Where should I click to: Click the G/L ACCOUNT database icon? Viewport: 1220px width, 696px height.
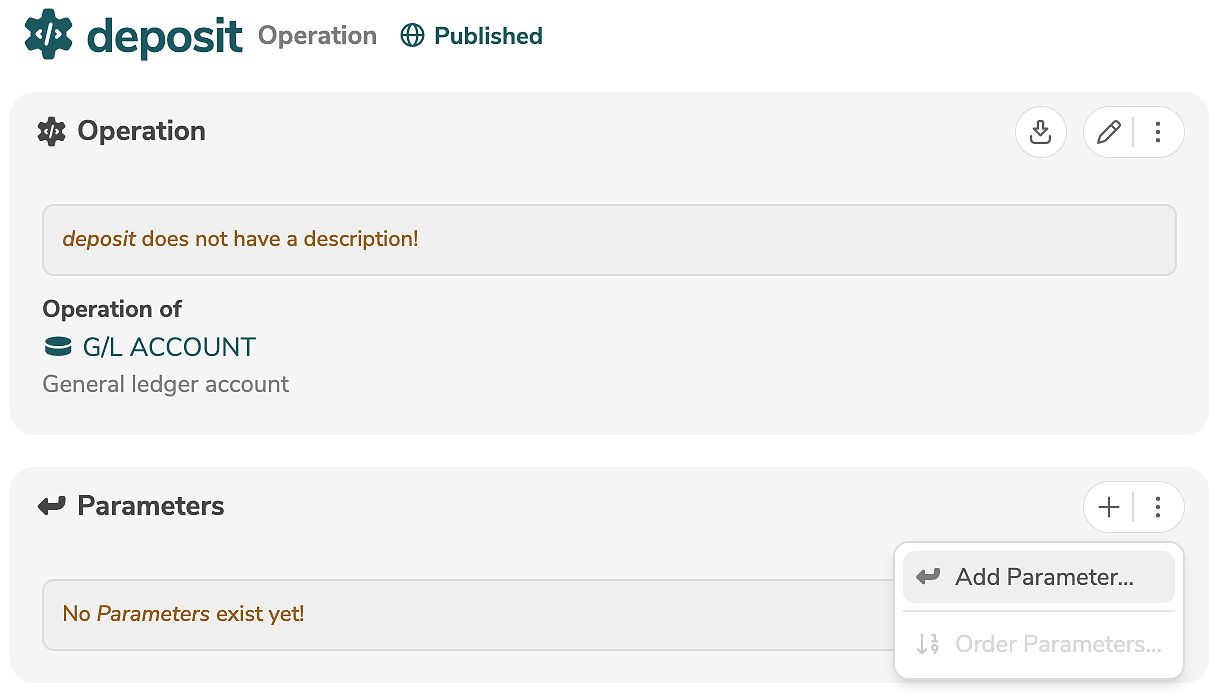(x=58, y=347)
